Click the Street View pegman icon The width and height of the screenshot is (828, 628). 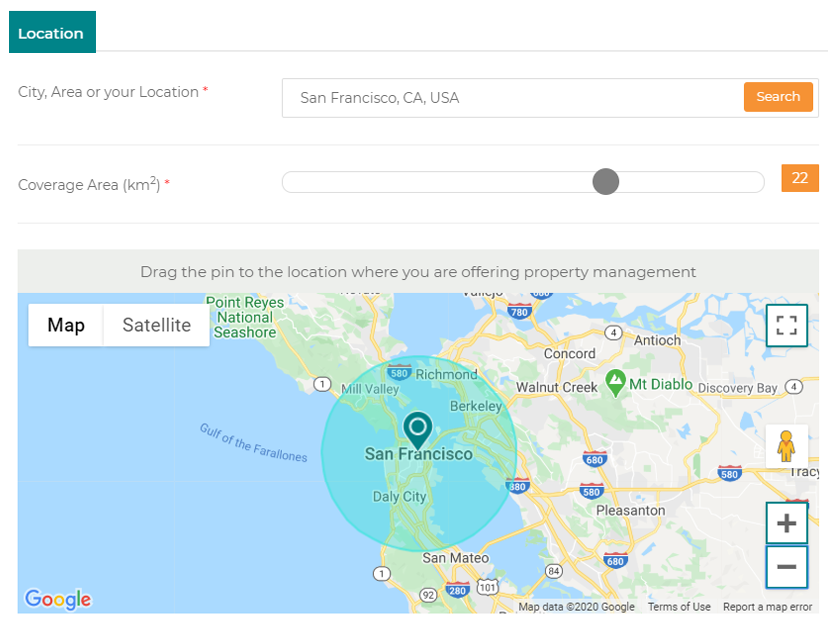[786, 446]
